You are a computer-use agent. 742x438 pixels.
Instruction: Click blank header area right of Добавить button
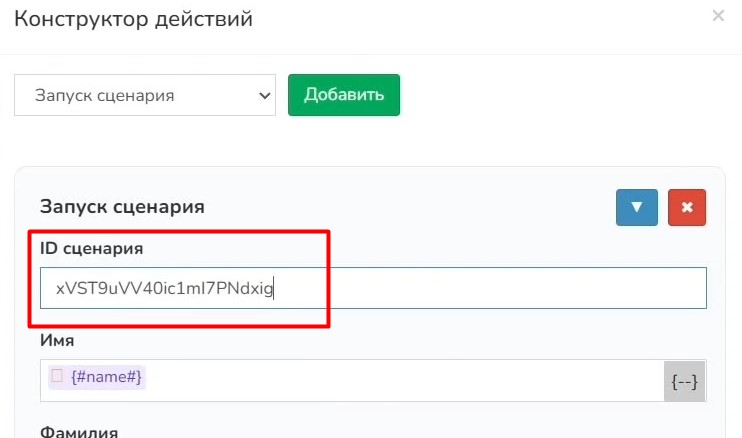pos(560,96)
